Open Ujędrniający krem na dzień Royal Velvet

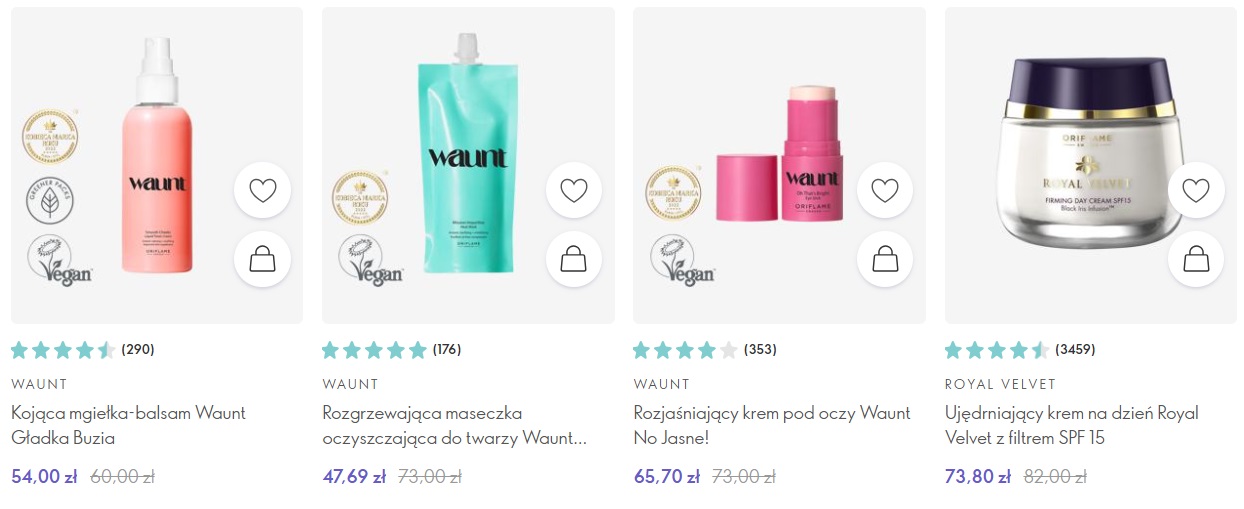pos(1071,425)
